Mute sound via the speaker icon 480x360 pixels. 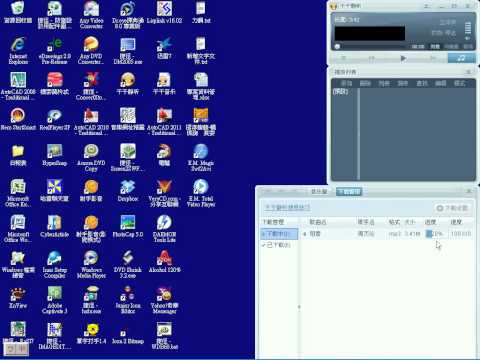(468, 38)
